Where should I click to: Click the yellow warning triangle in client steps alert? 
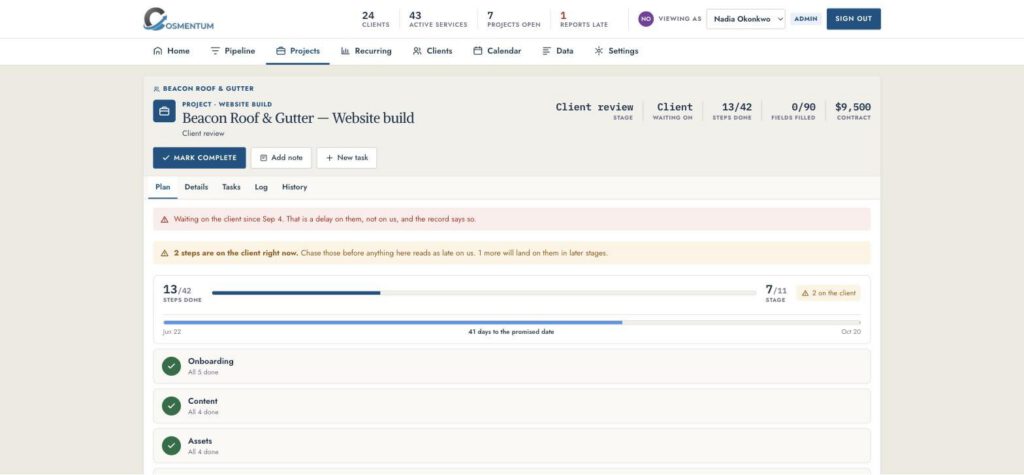point(165,253)
